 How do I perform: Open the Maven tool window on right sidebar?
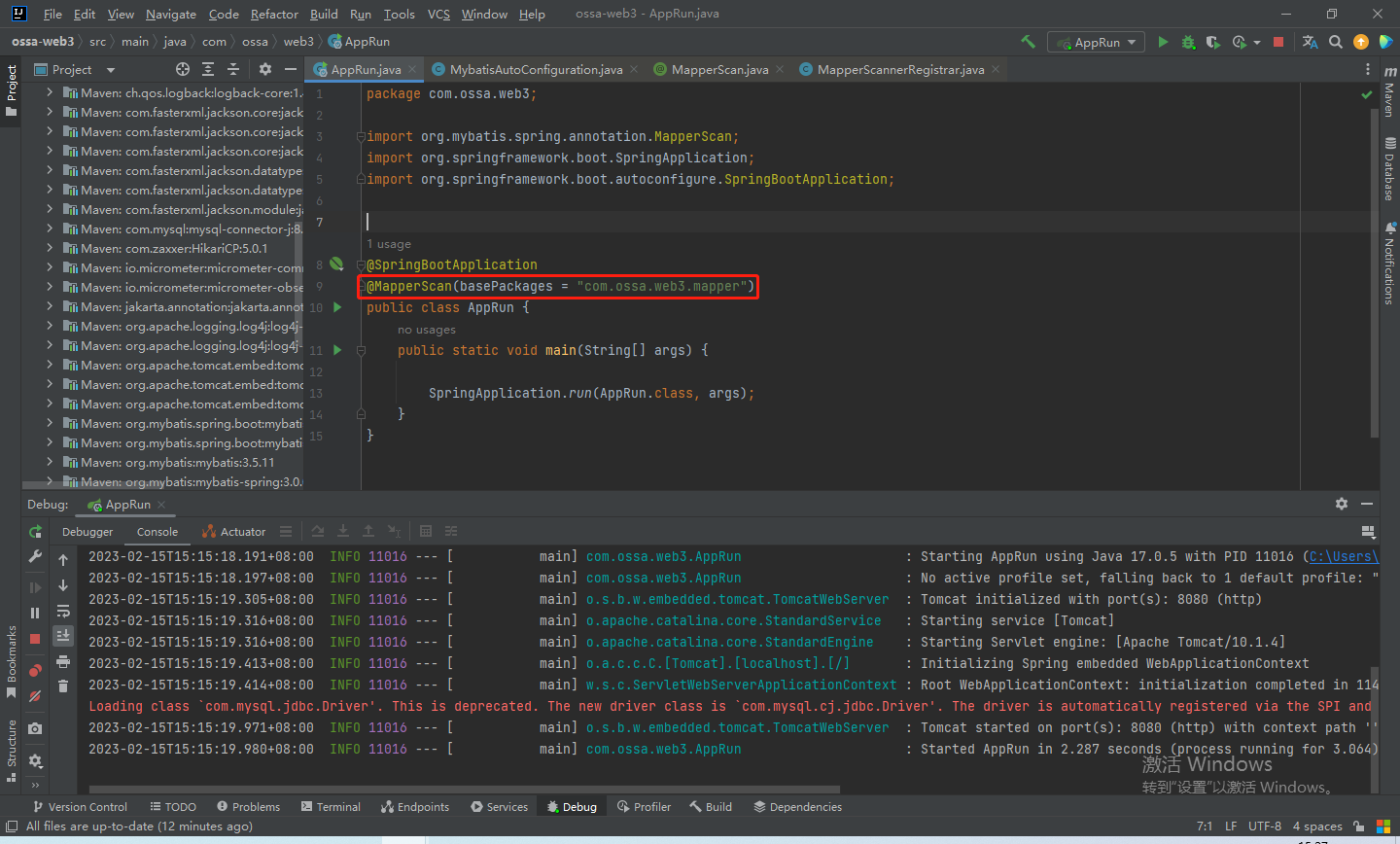[1389, 92]
